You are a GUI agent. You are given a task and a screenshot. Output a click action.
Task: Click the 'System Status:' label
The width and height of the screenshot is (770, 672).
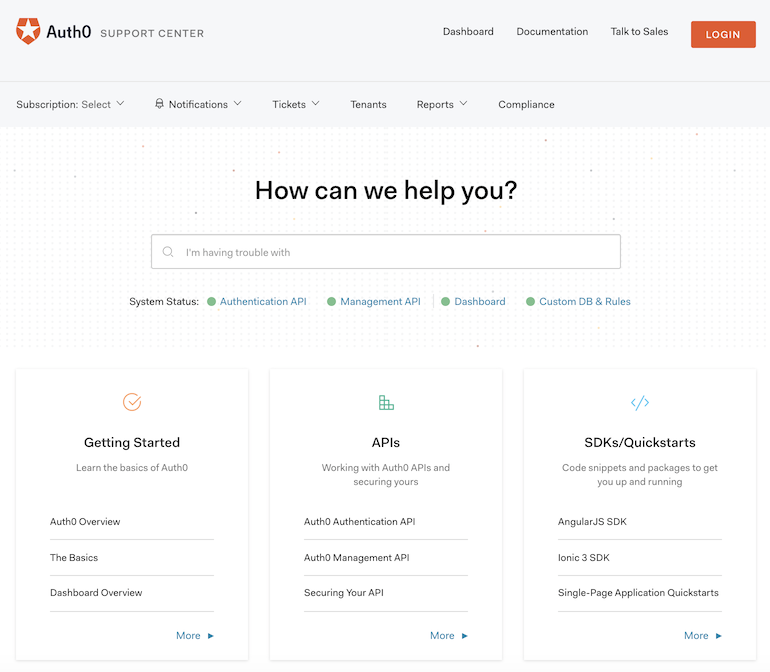point(164,302)
